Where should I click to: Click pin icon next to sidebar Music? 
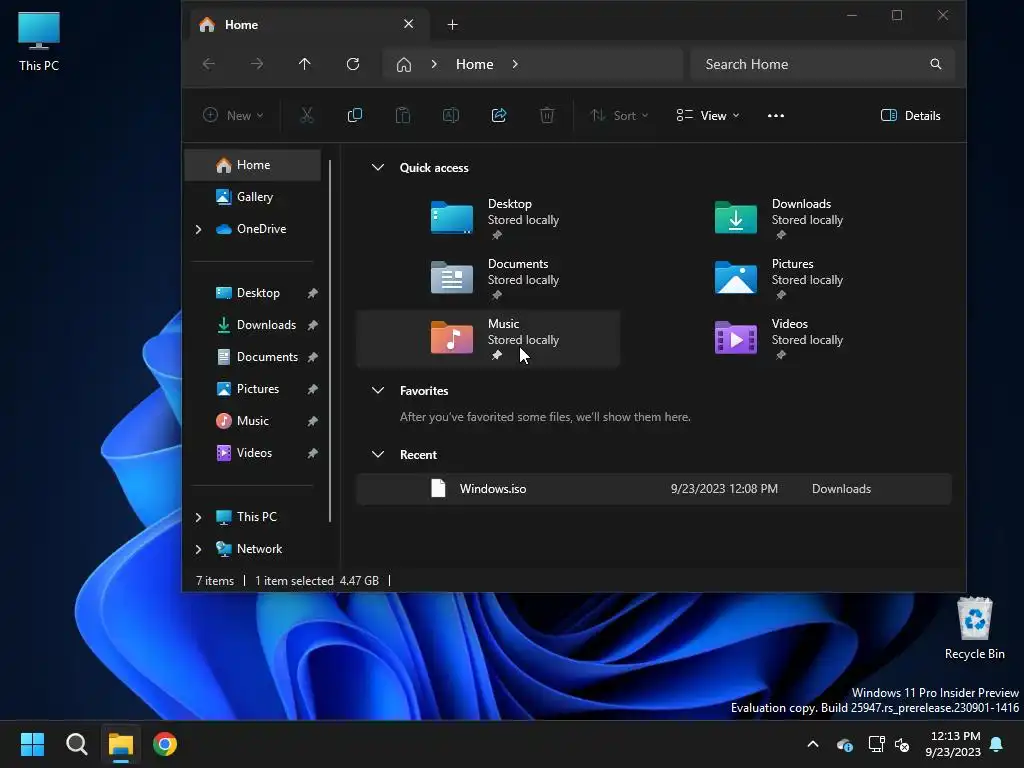point(313,421)
